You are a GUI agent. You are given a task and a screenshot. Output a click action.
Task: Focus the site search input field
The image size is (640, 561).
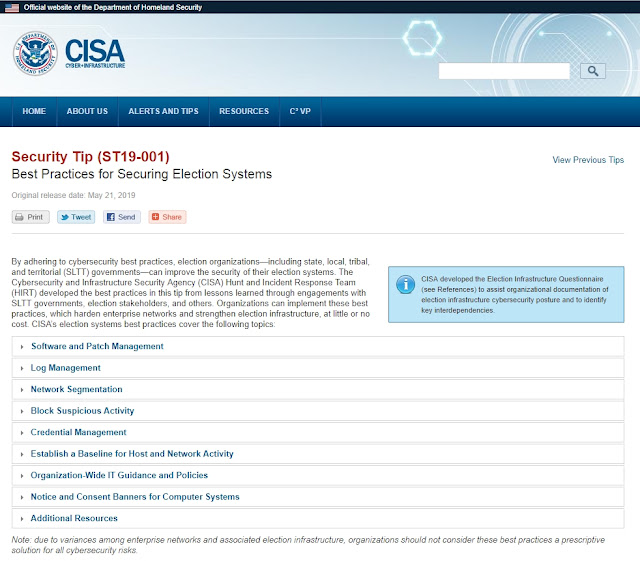[x=504, y=71]
